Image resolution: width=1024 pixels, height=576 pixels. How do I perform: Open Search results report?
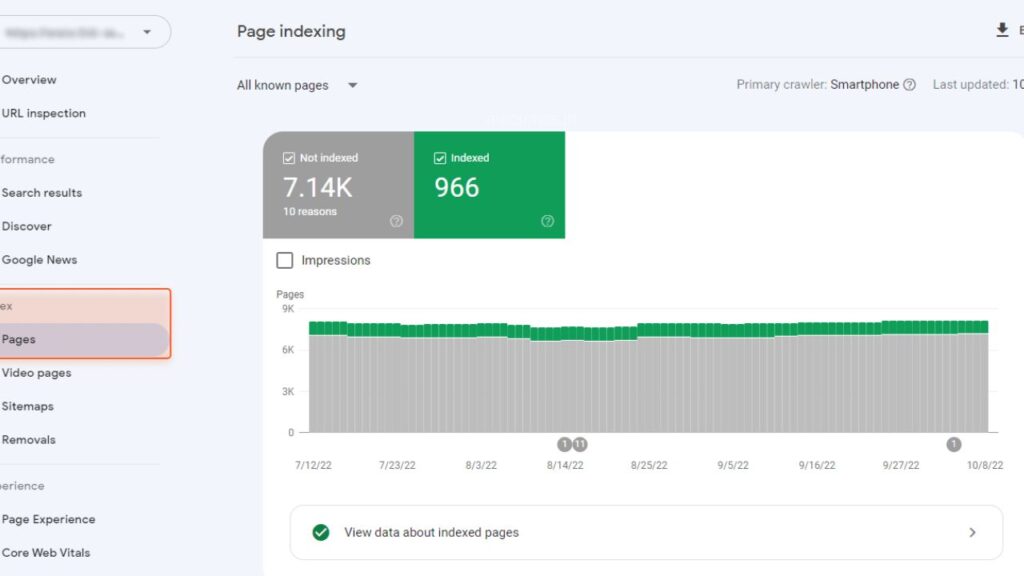(x=42, y=193)
